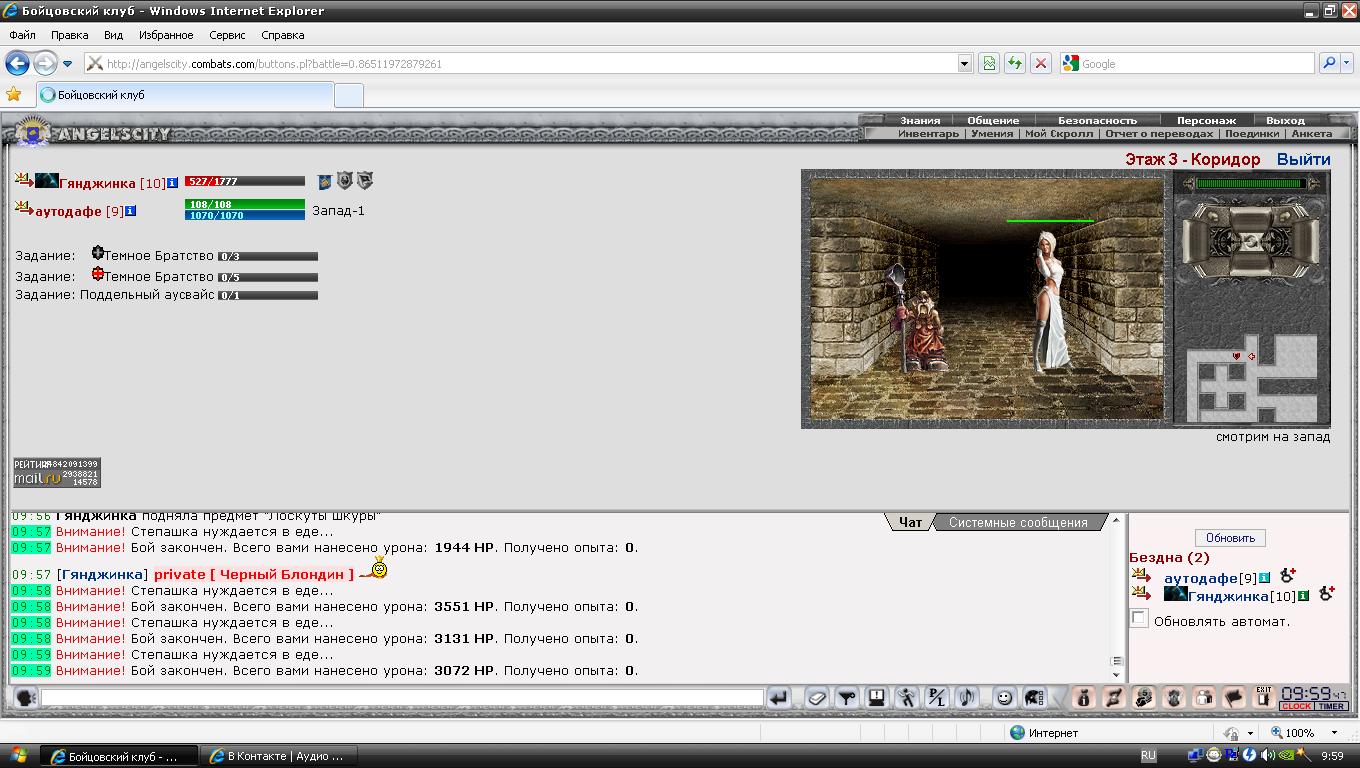Click the Поединки link
The image size is (1360, 768).
(x=1252, y=133)
